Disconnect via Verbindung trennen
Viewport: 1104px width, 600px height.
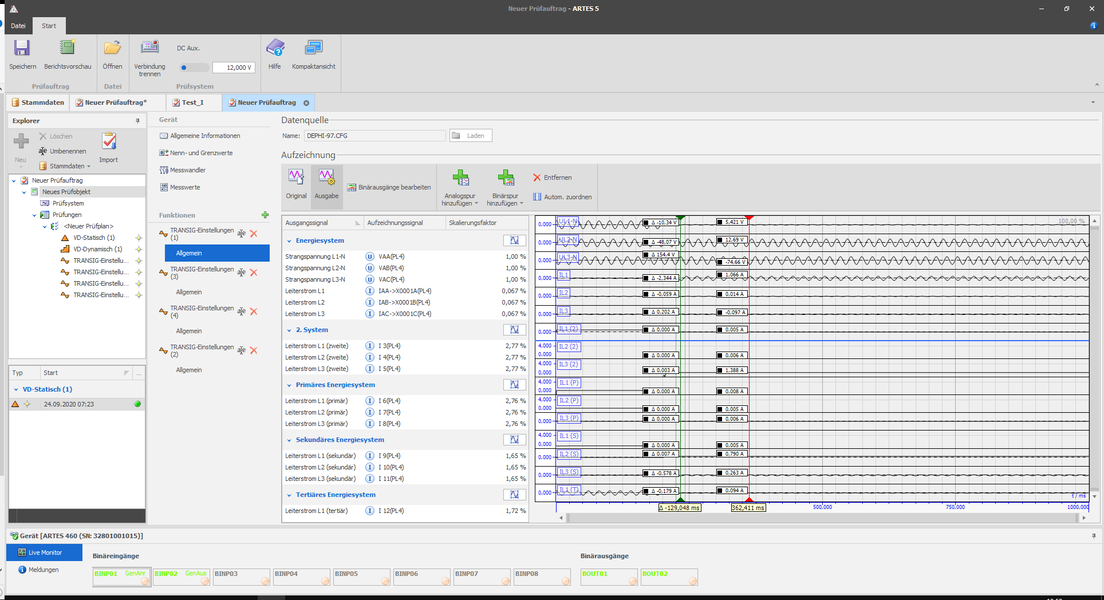[149, 57]
